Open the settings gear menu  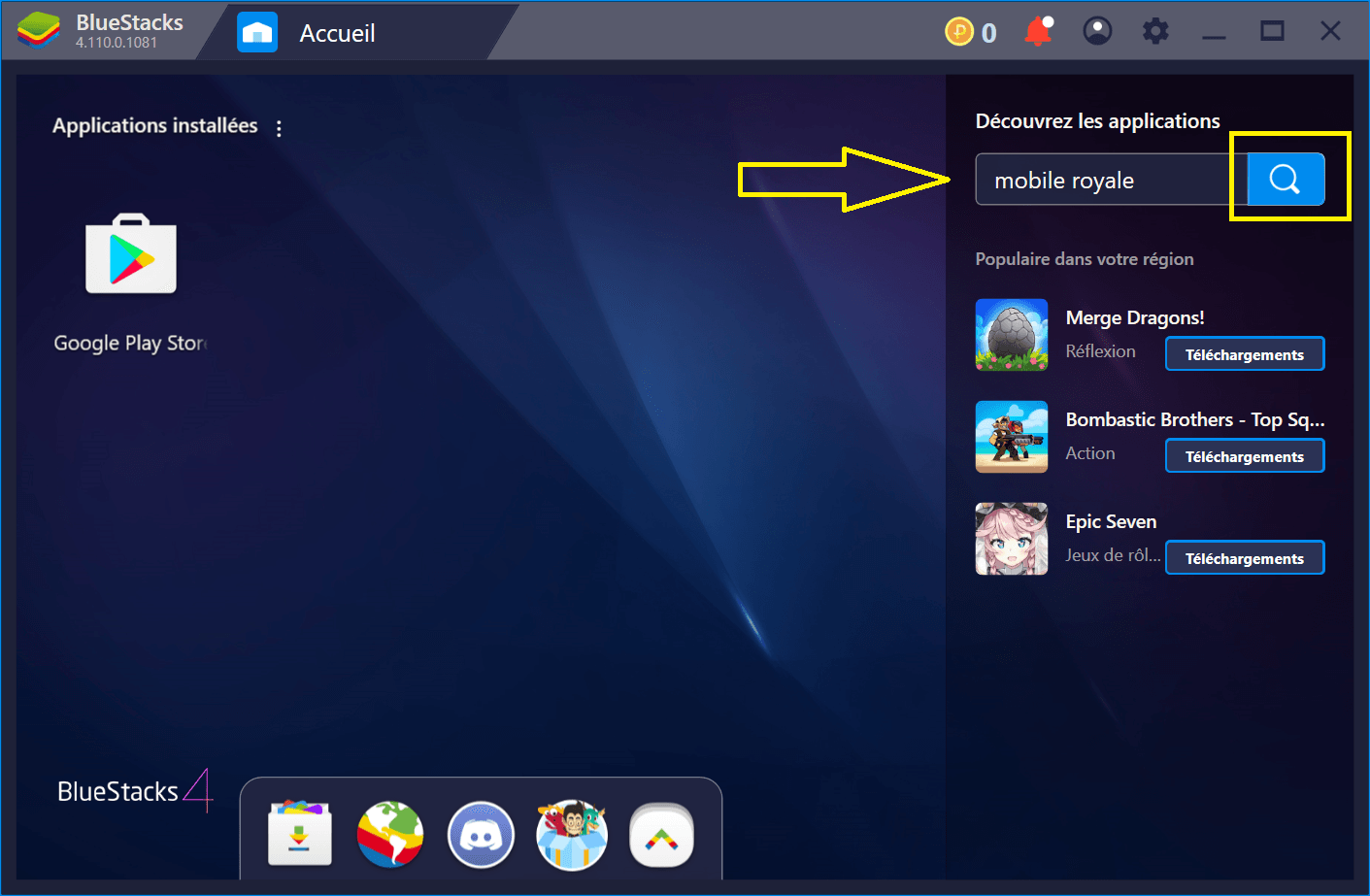click(1155, 31)
